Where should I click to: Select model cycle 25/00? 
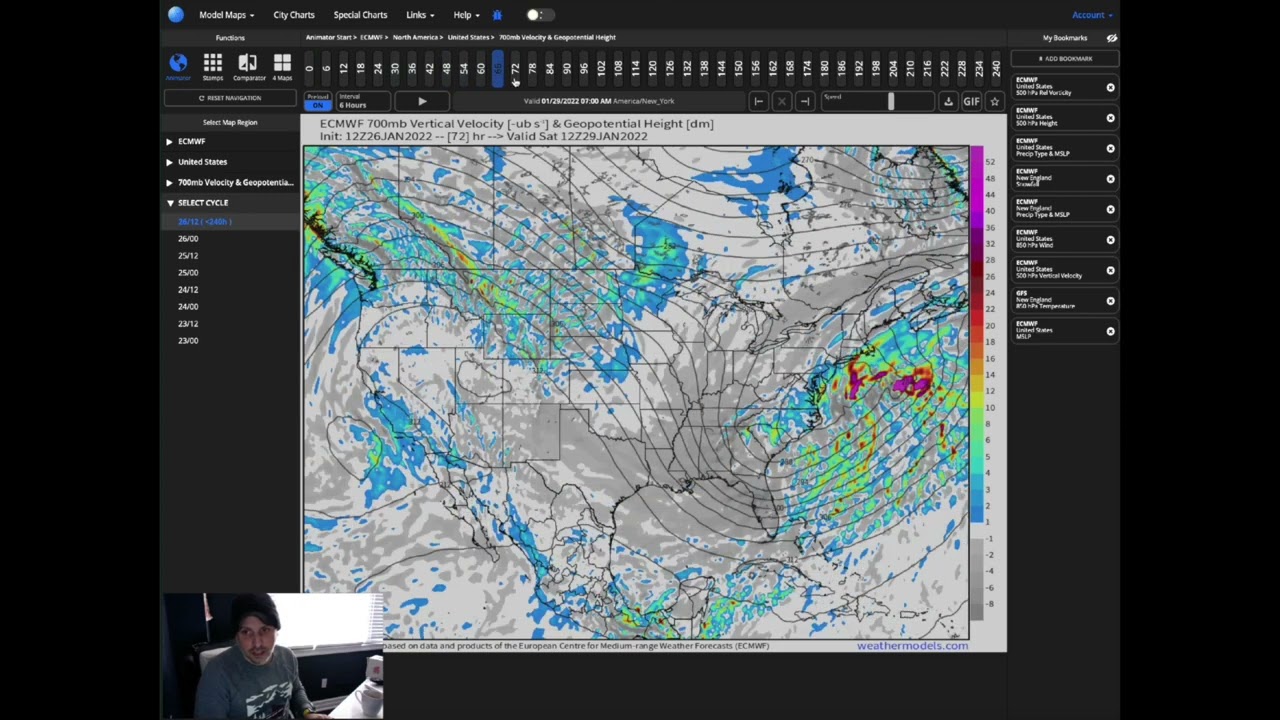point(188,273)
